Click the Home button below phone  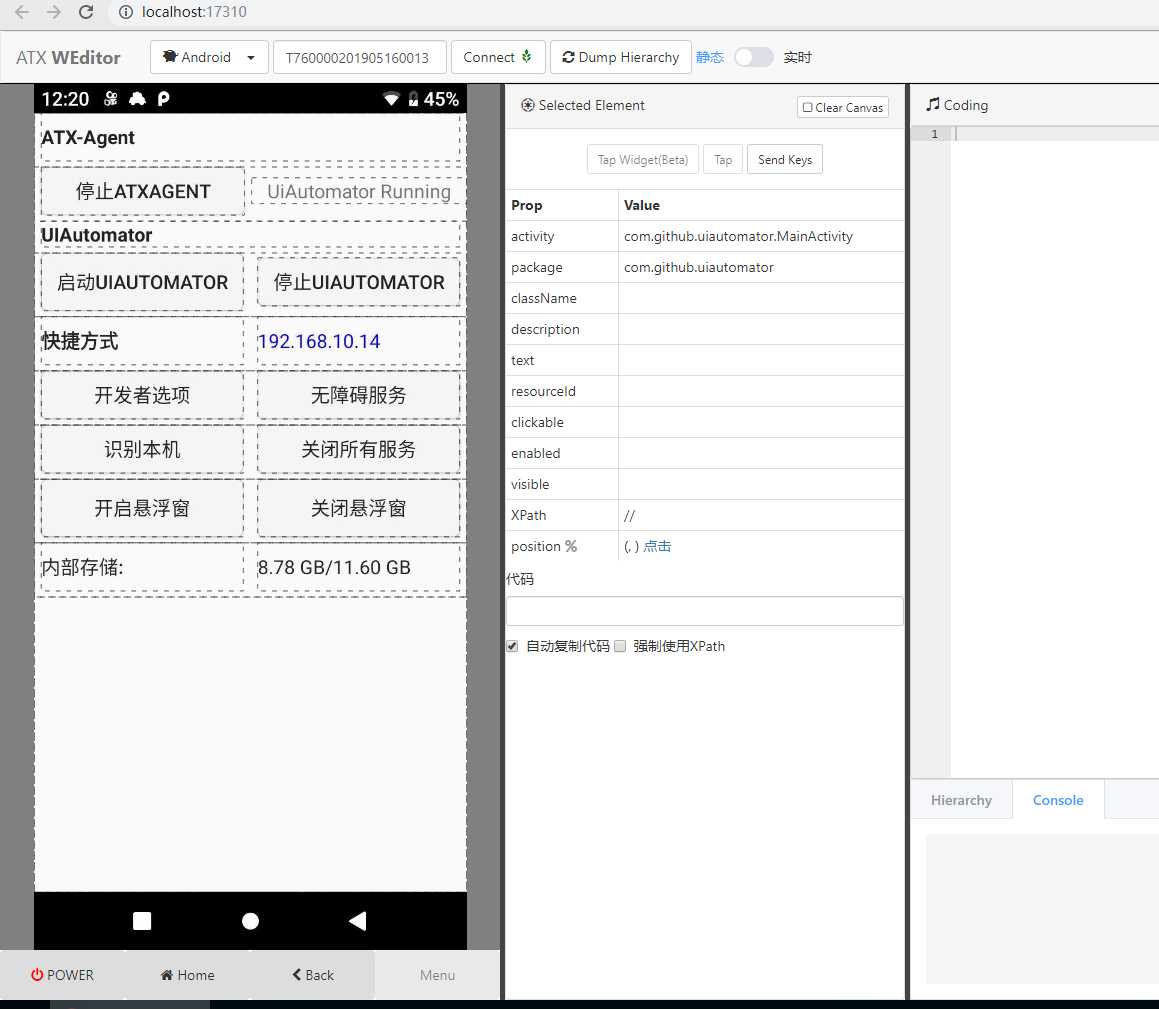[187, 975]
